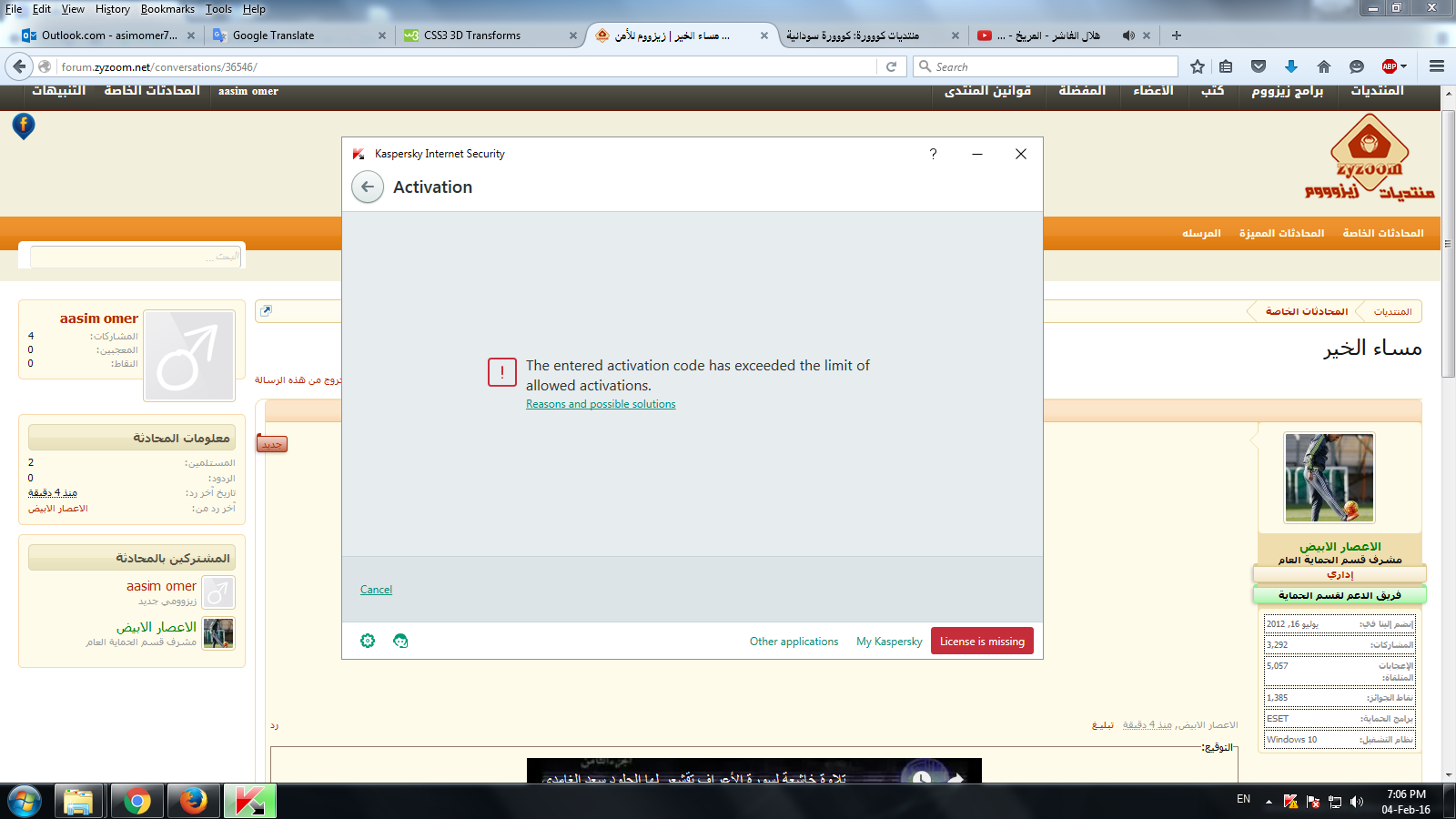Click the Facebook badge icon
This screenshot has width=1456, height=819.
tap(24, 126)
